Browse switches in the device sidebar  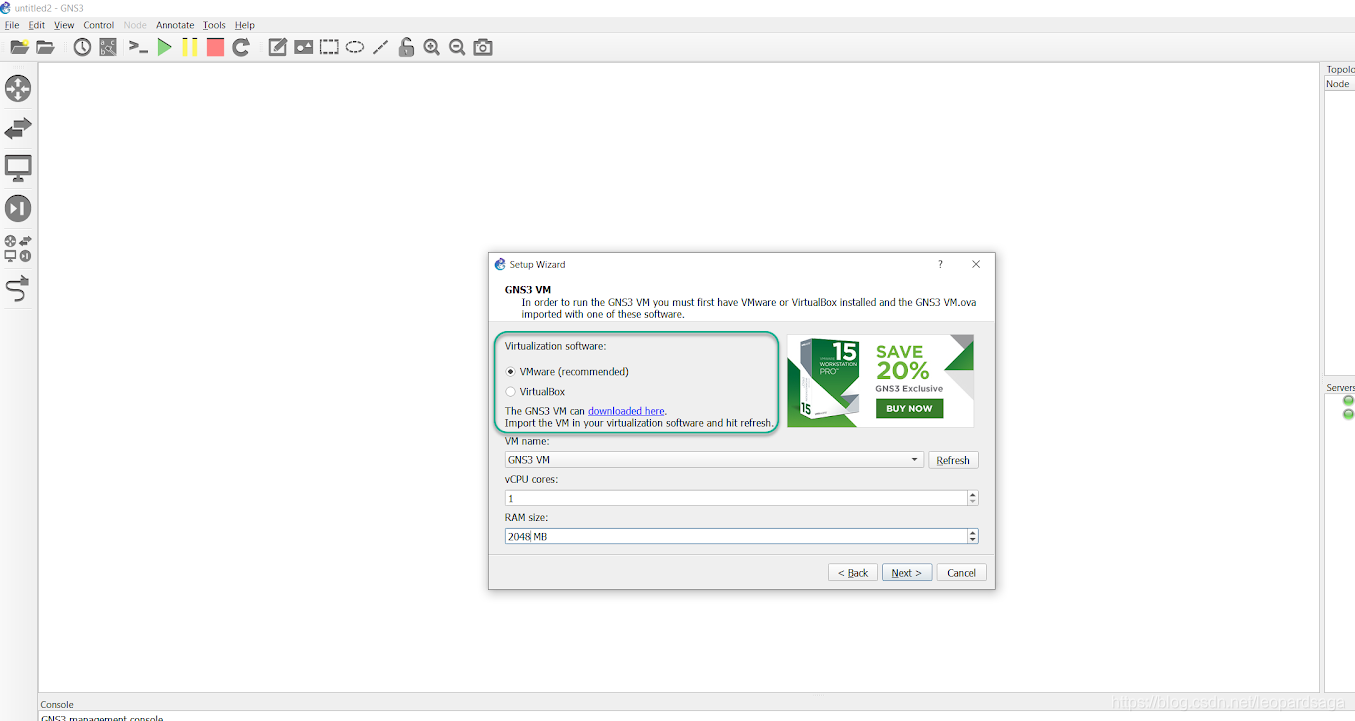point(18,128)
